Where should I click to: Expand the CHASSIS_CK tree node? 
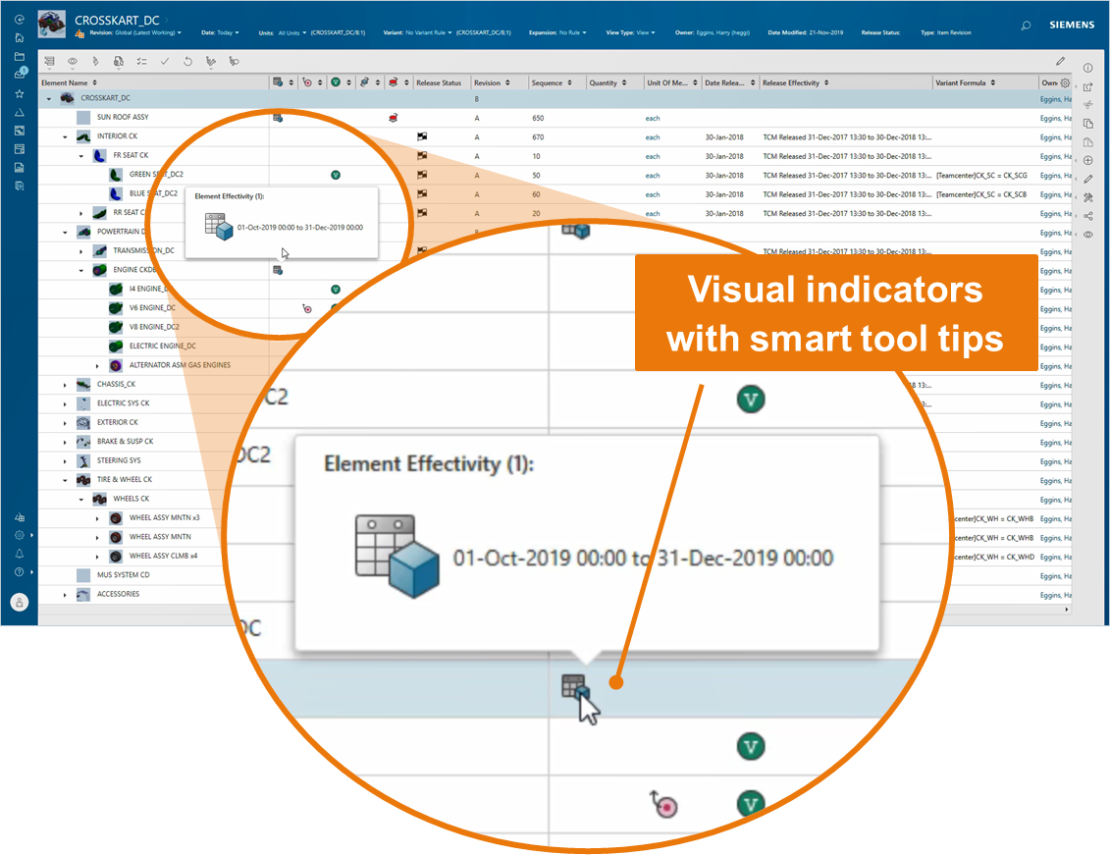click(x=65, y=383)
